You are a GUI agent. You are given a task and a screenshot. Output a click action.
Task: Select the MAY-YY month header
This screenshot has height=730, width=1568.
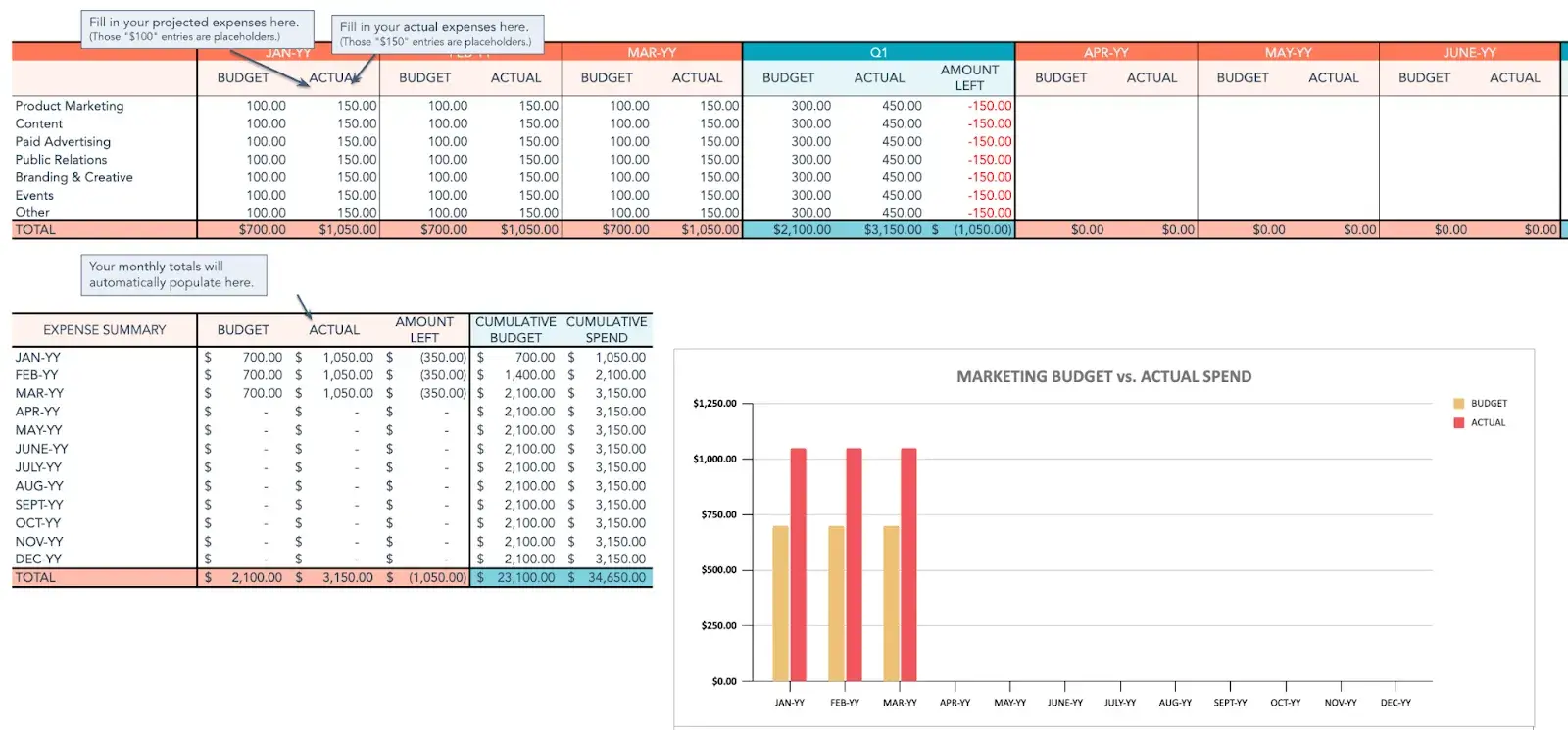pos(1288,52)
